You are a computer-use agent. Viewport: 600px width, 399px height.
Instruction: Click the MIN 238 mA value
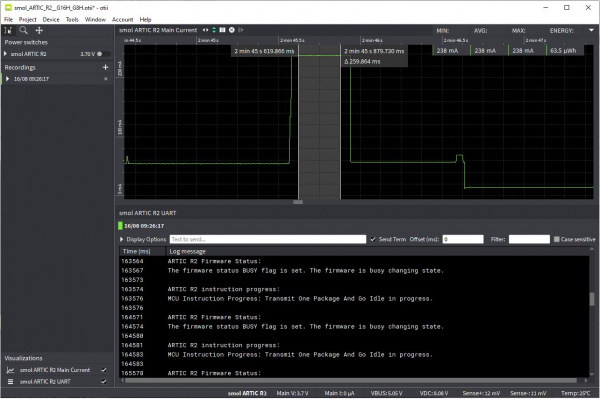[447, 50]
